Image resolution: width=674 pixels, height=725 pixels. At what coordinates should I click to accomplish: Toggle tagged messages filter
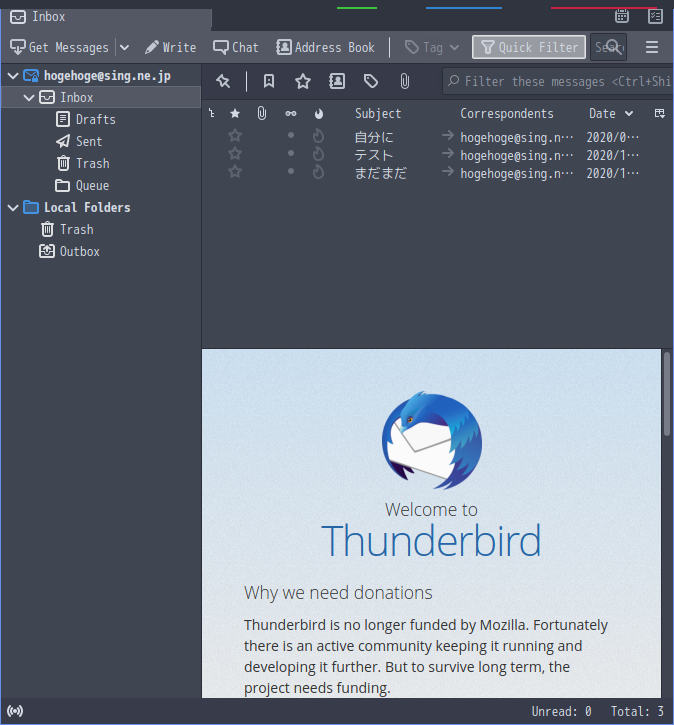(x=371, y=81)
